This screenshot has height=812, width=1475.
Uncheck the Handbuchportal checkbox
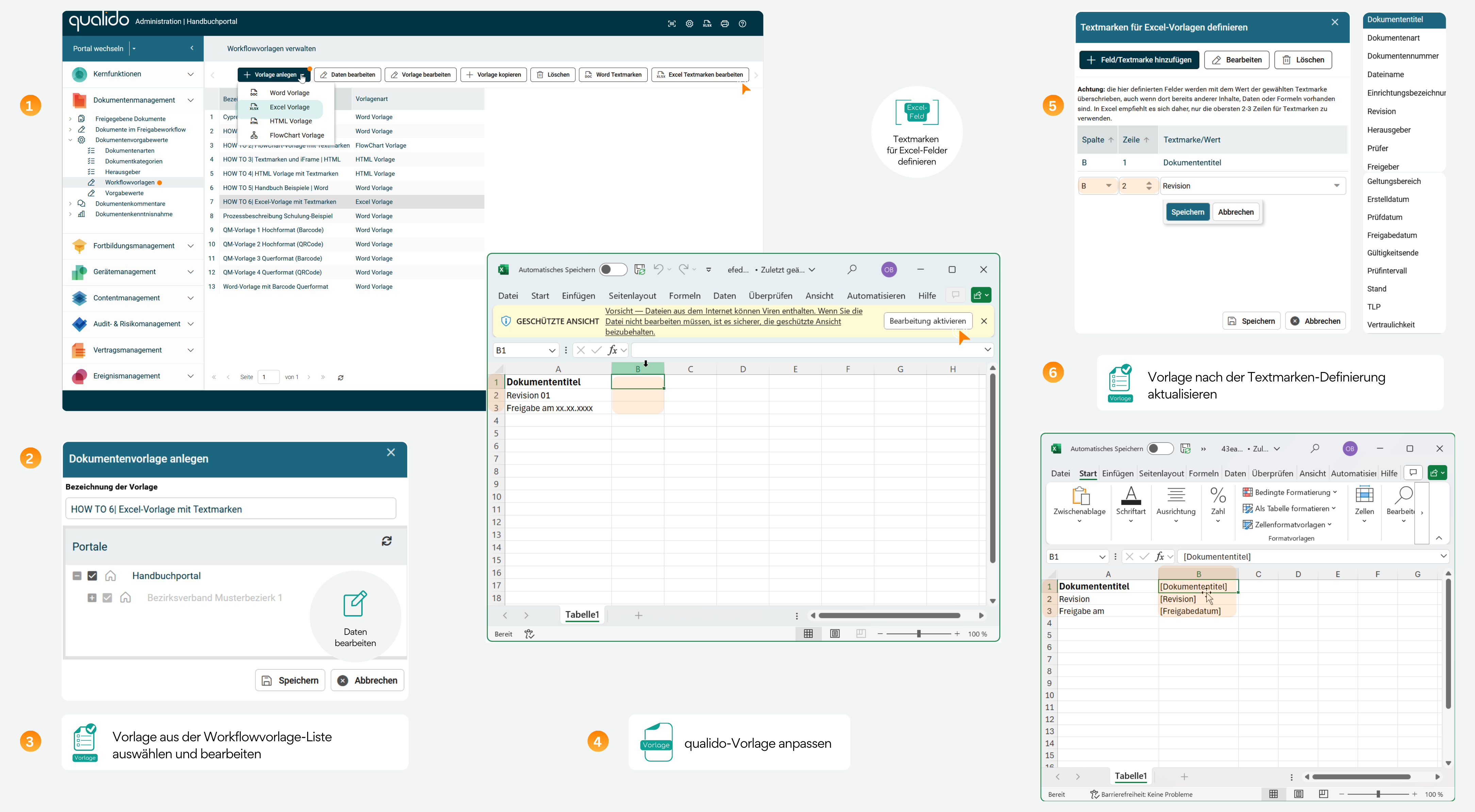pyautogui.click(x=92, y=576)
